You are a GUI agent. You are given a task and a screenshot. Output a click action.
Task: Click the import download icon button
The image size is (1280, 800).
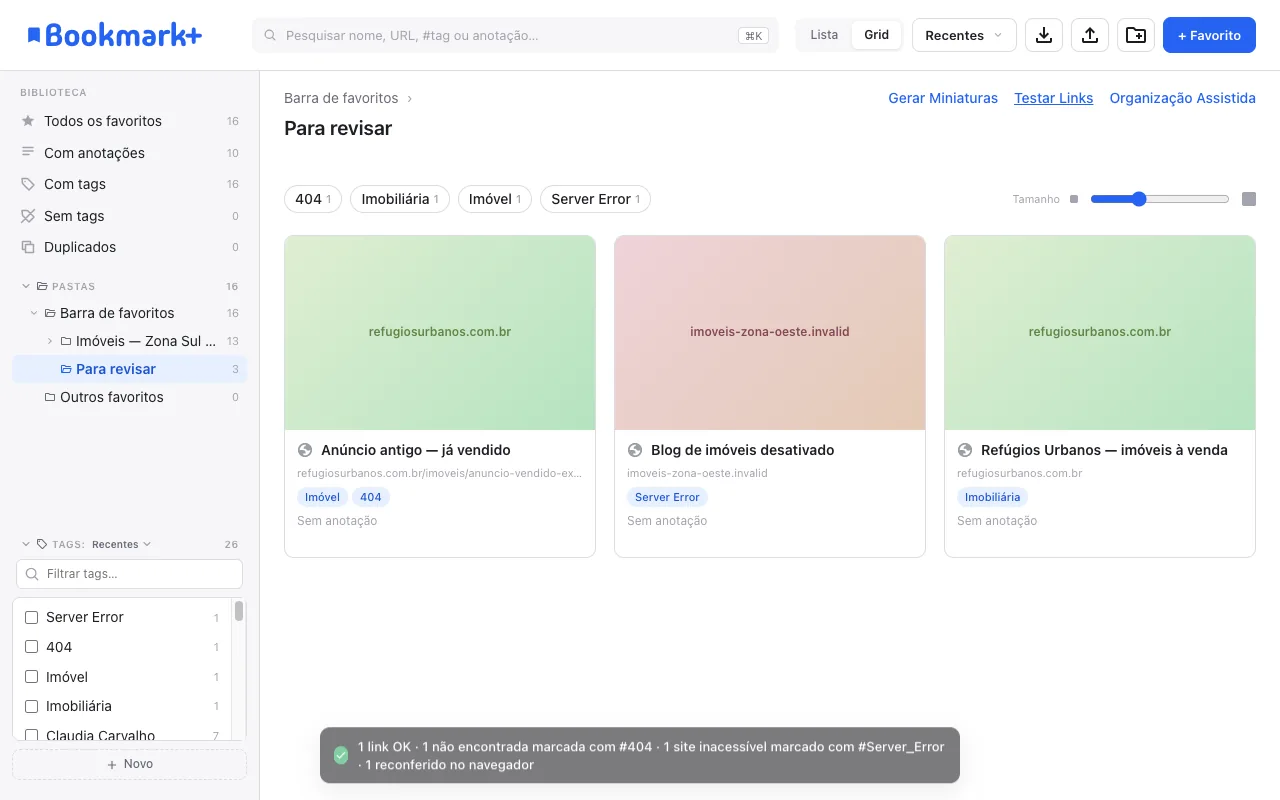[1043, 35]
